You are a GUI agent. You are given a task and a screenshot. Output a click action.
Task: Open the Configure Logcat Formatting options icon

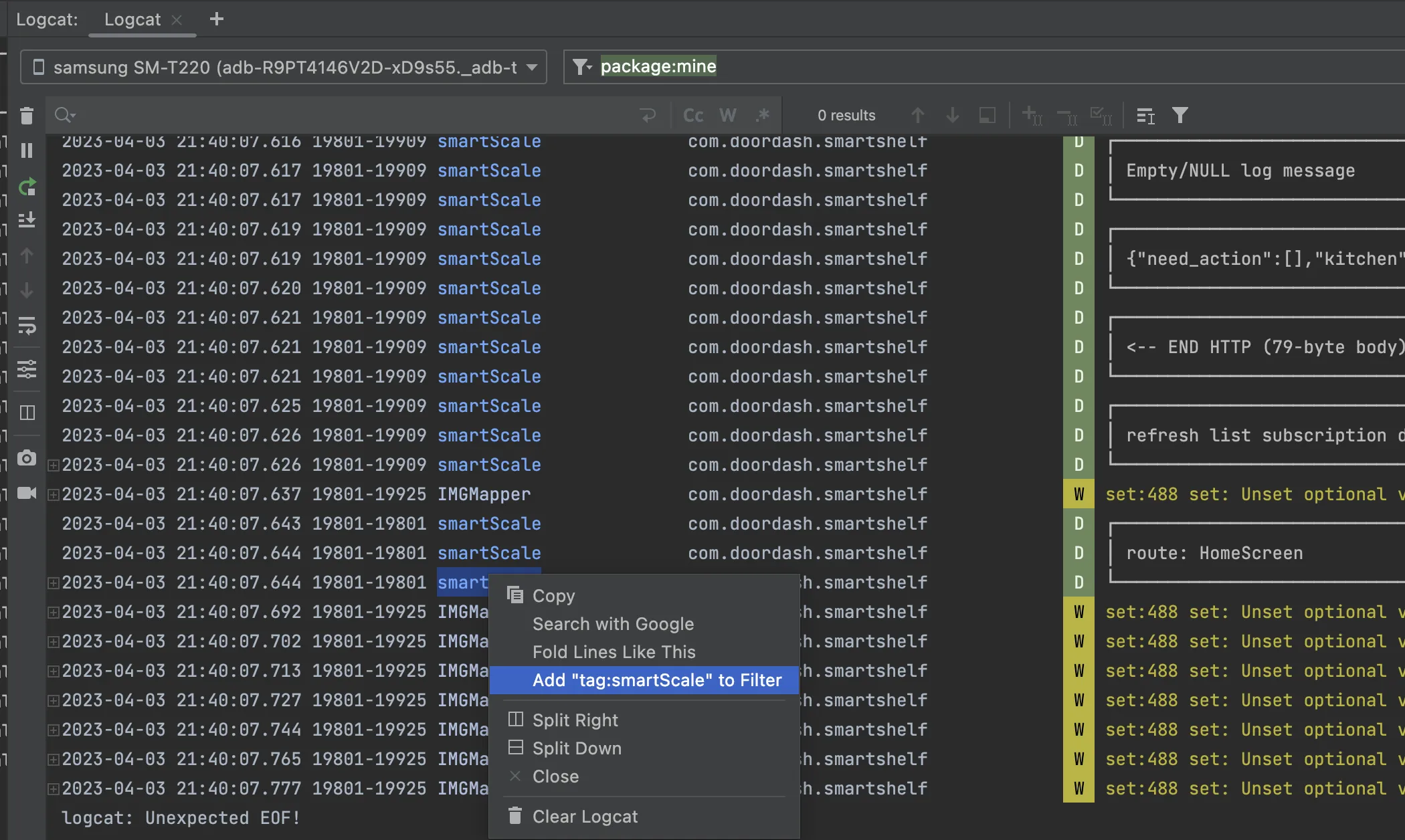[27, 369]
